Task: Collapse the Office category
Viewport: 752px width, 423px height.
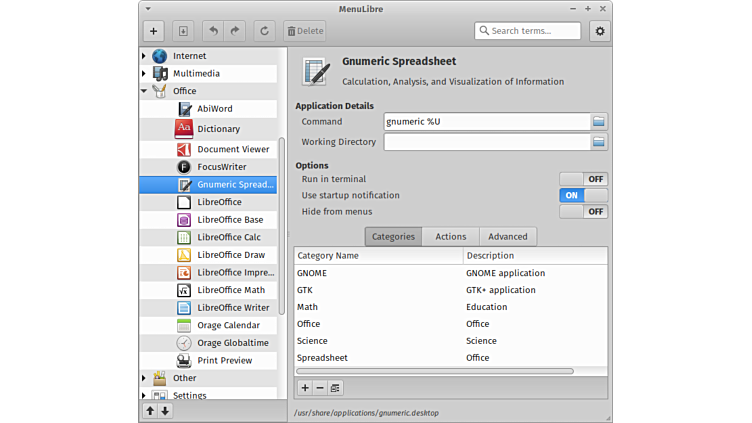Action: click(x=144, y=91)
